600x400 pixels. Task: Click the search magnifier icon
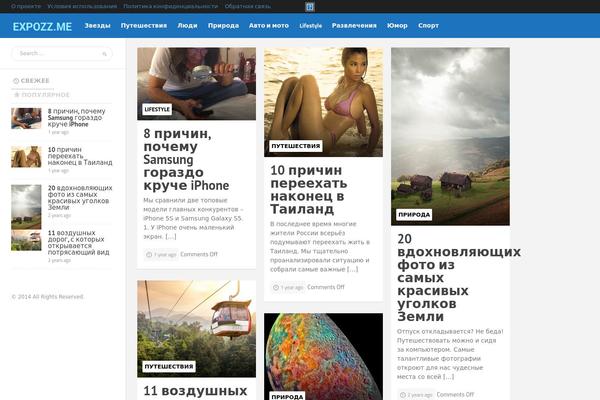pyautogui.click(x=104, y=54)
